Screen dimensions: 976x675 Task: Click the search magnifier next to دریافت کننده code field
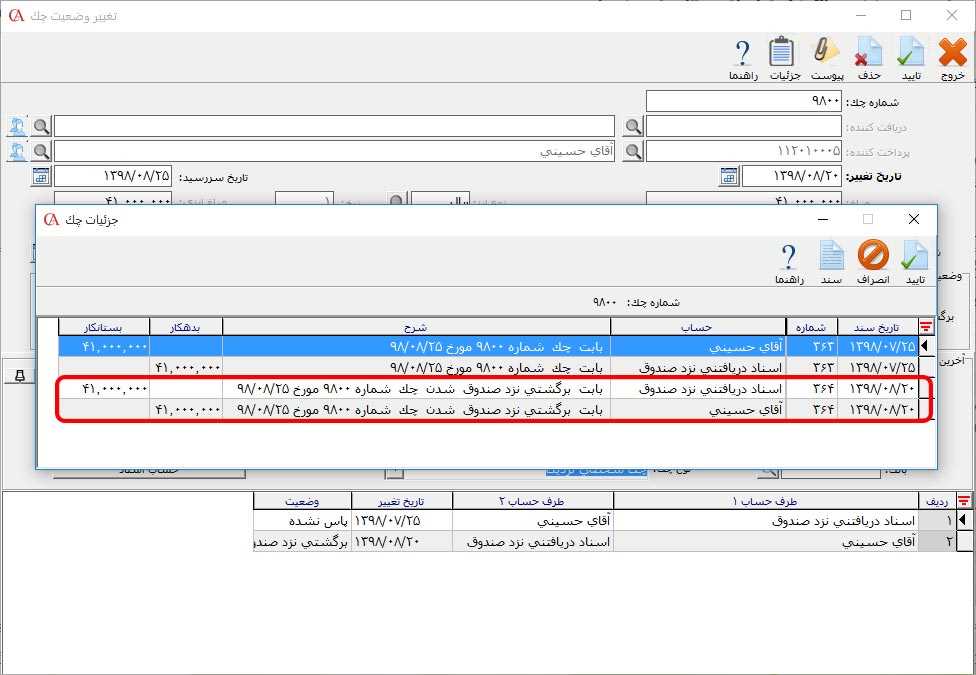click(633, 127)
